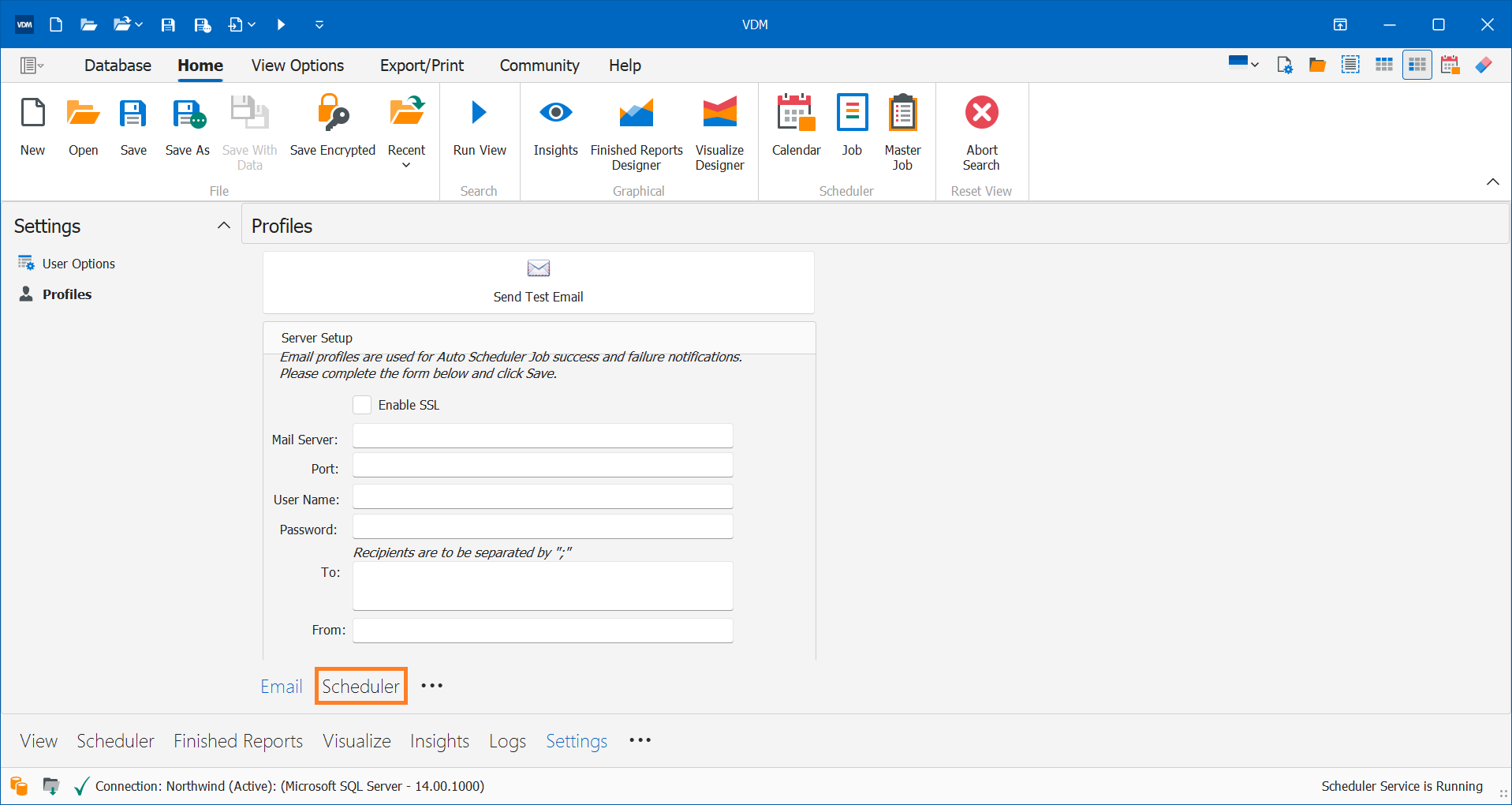The width and height of the screenshot is (1512, 805).
Task: Open User Options in the Settings panel
Action: pyautogui.click(x=66, y=264)
